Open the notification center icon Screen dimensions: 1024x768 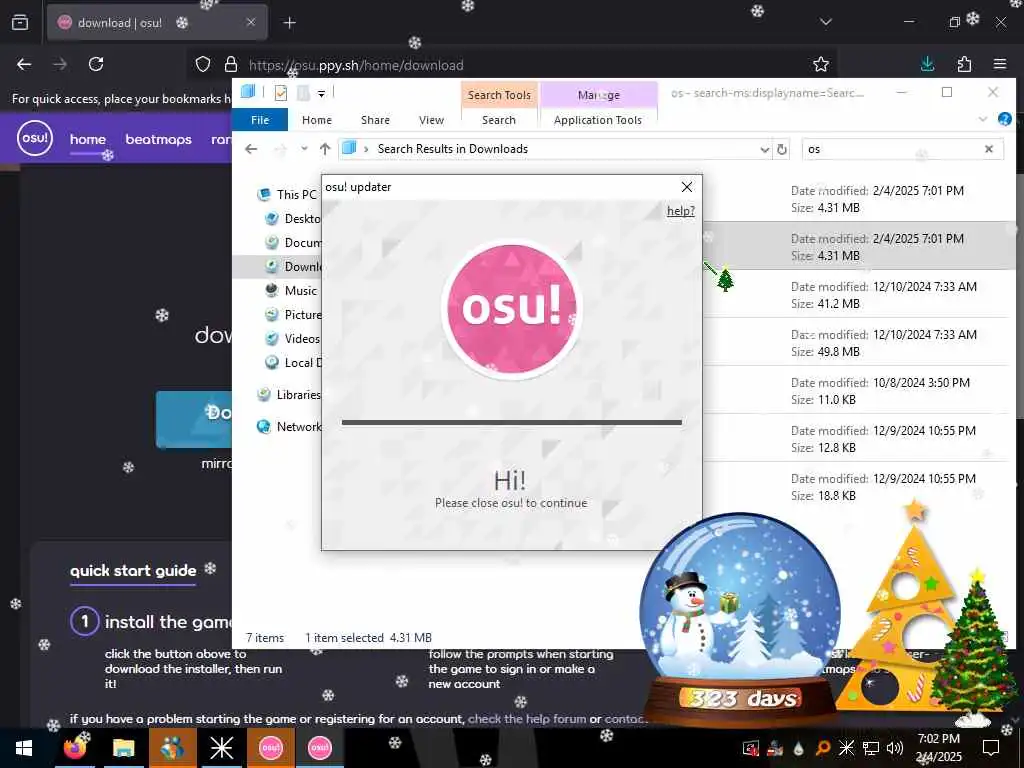[x=991, y=748]
